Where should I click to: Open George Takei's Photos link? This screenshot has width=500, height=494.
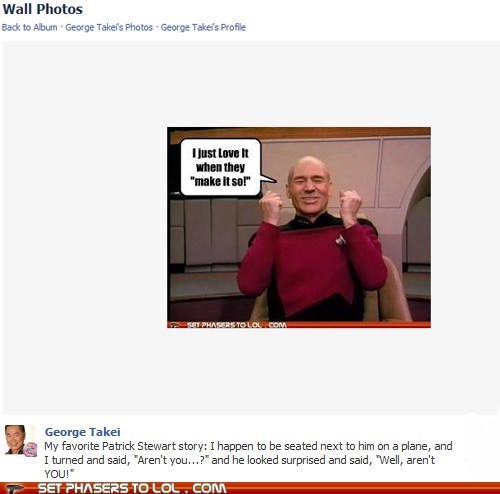click(109, 27)
